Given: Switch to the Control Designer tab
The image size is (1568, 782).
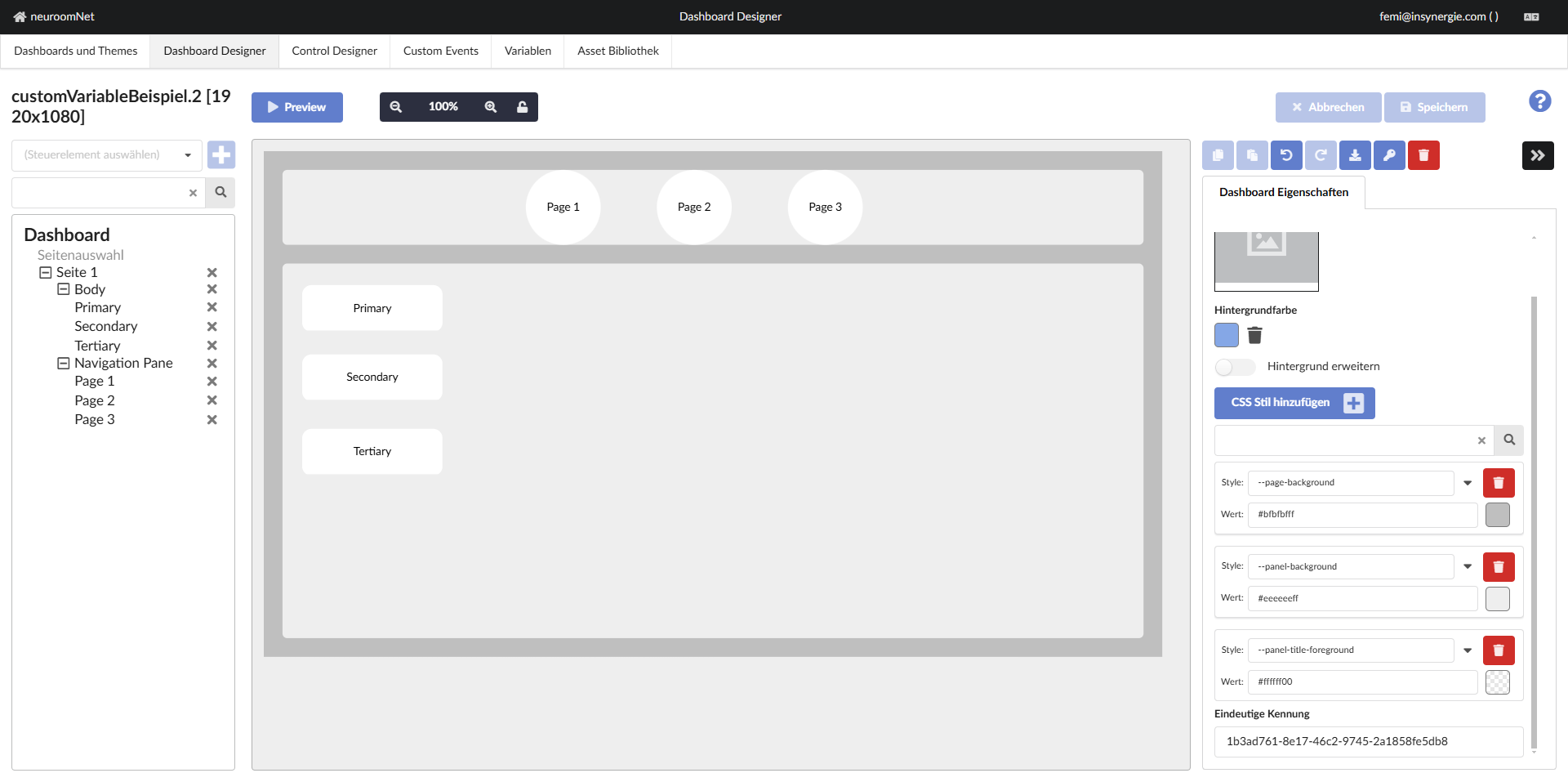Looking at the screenshot, I should 334,51.
